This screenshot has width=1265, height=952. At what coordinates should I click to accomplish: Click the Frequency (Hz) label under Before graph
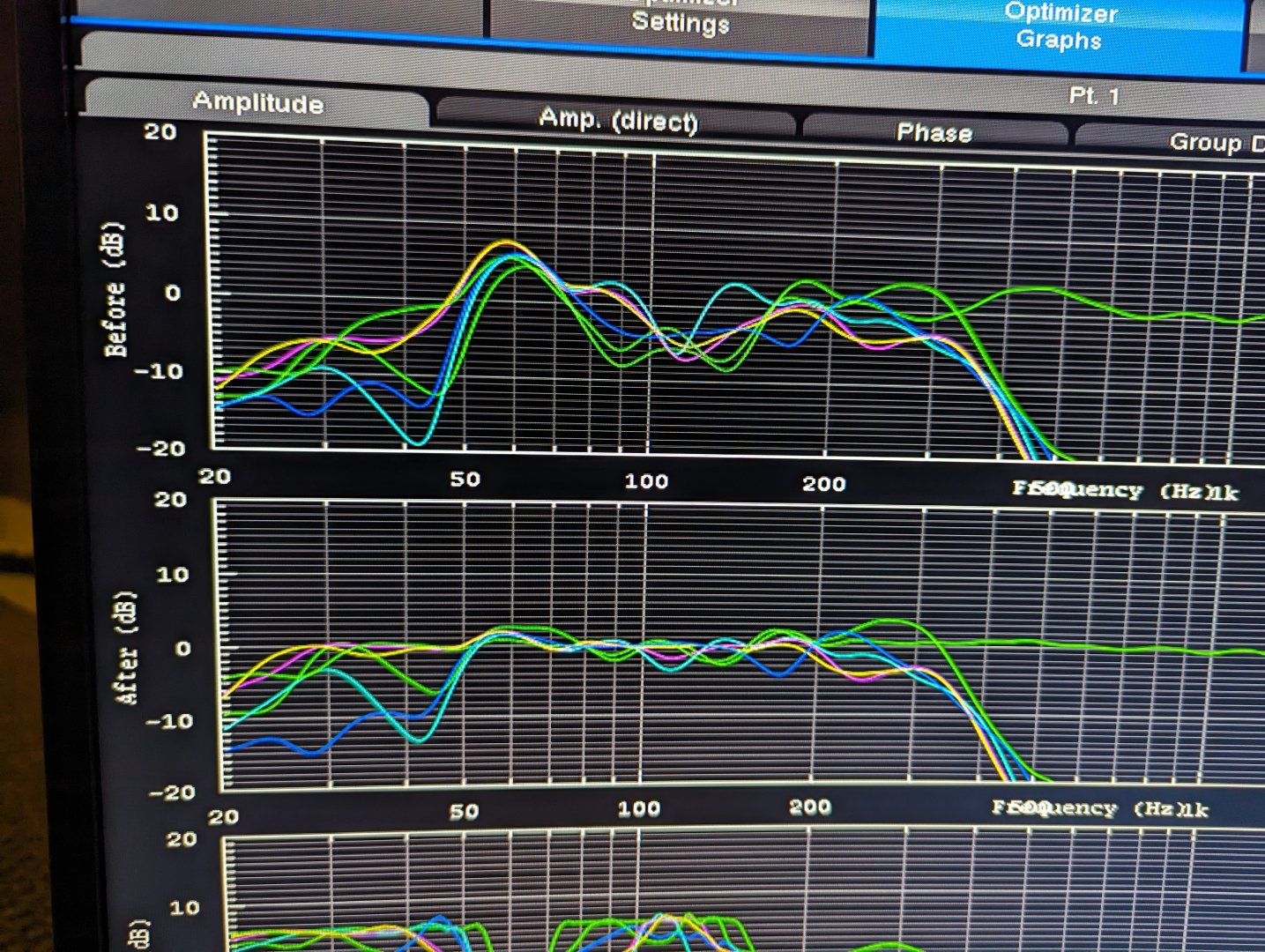point(1126,490)
